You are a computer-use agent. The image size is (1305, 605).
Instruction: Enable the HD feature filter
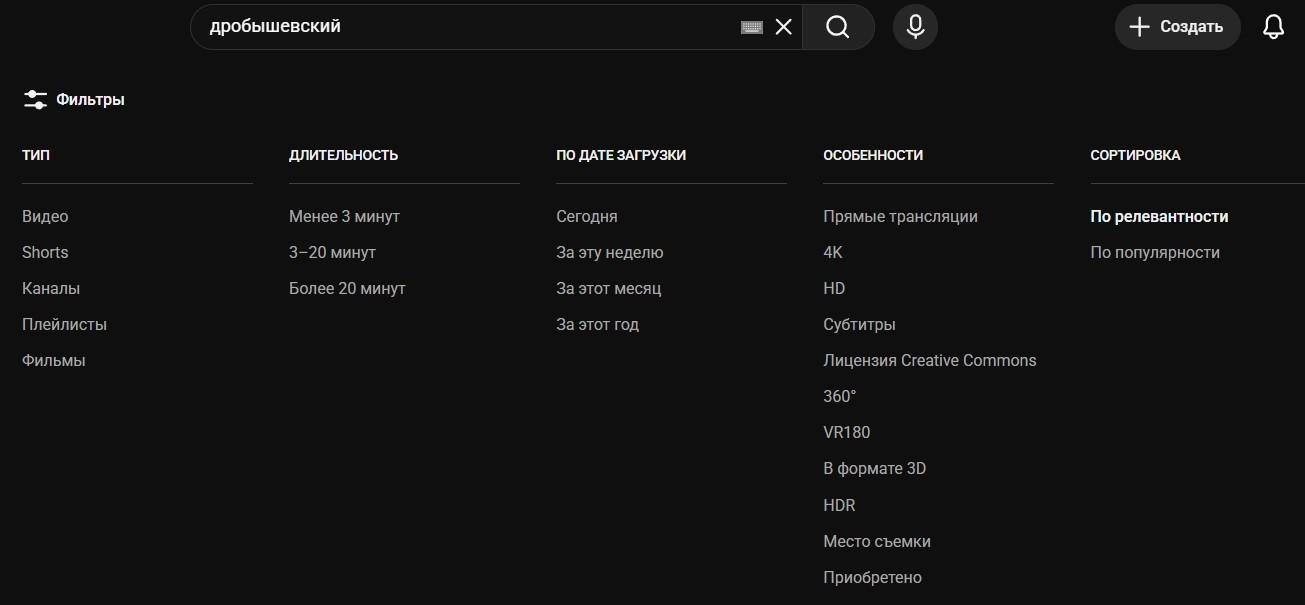click(834, 288)
